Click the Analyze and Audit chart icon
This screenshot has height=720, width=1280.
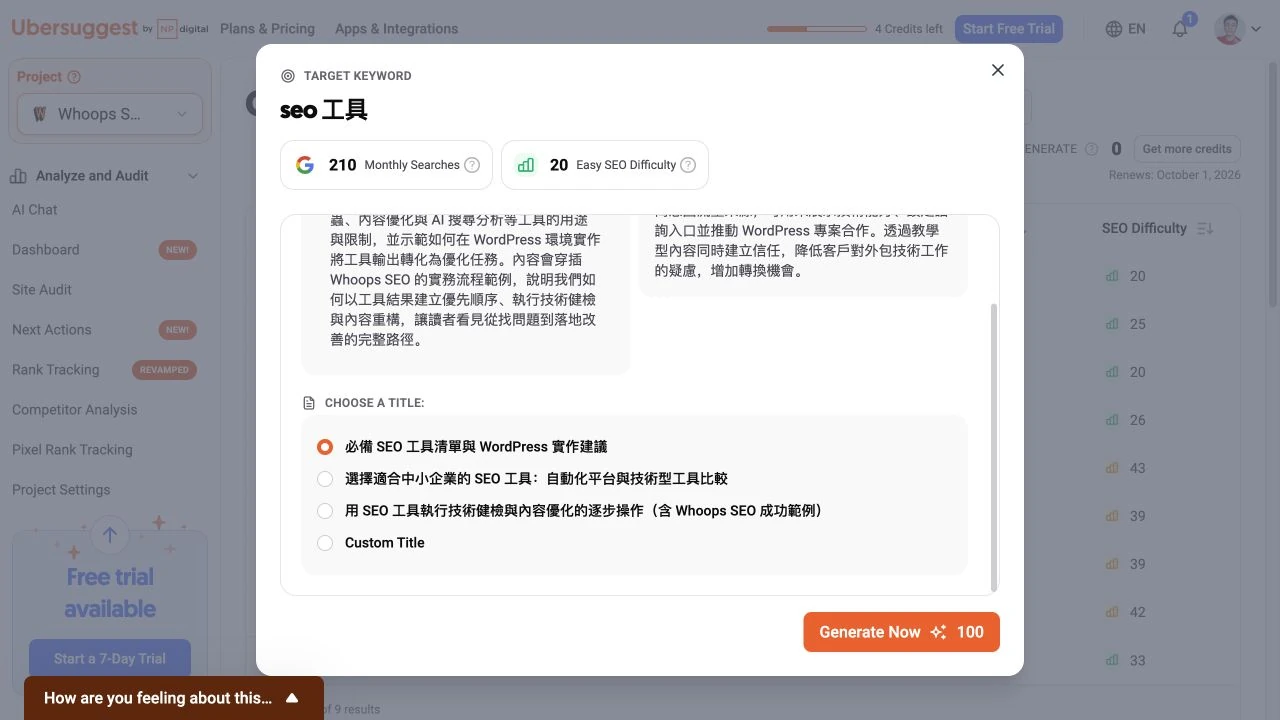tap(18, 176)
